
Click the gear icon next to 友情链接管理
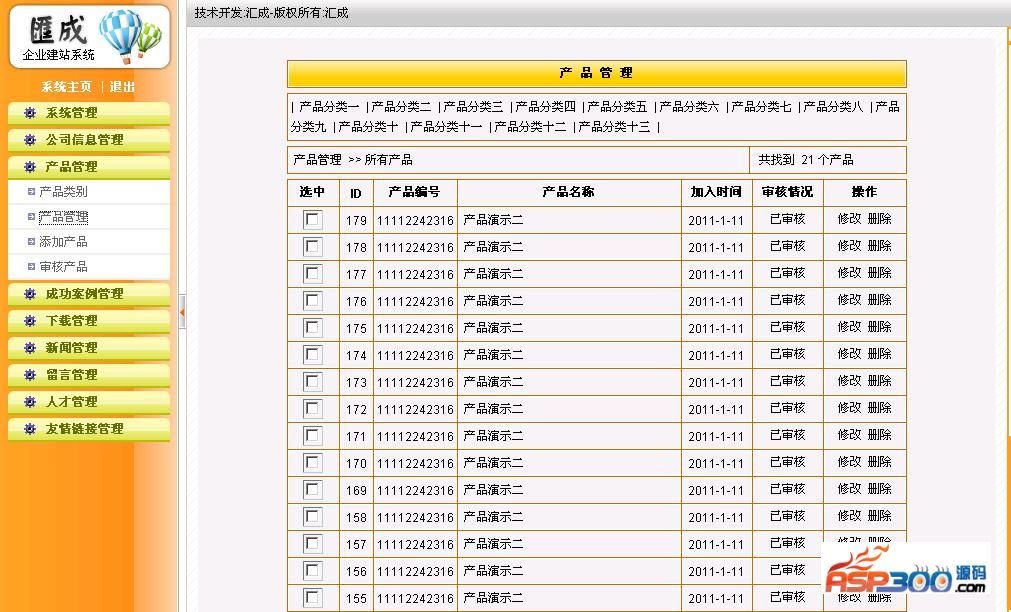pyautogui.click(x=30, y=429)
